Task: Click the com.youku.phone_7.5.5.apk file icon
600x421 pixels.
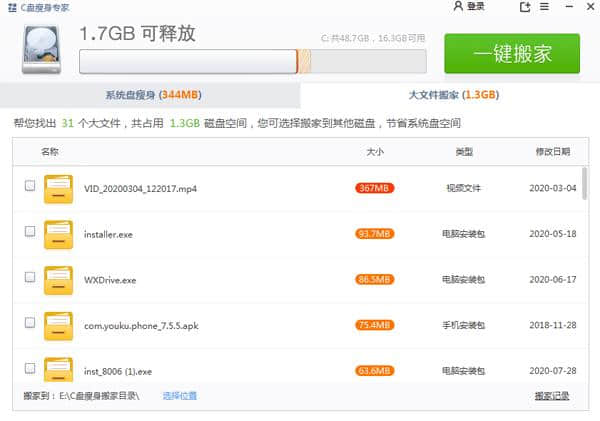Action: [x=58, y=325]
